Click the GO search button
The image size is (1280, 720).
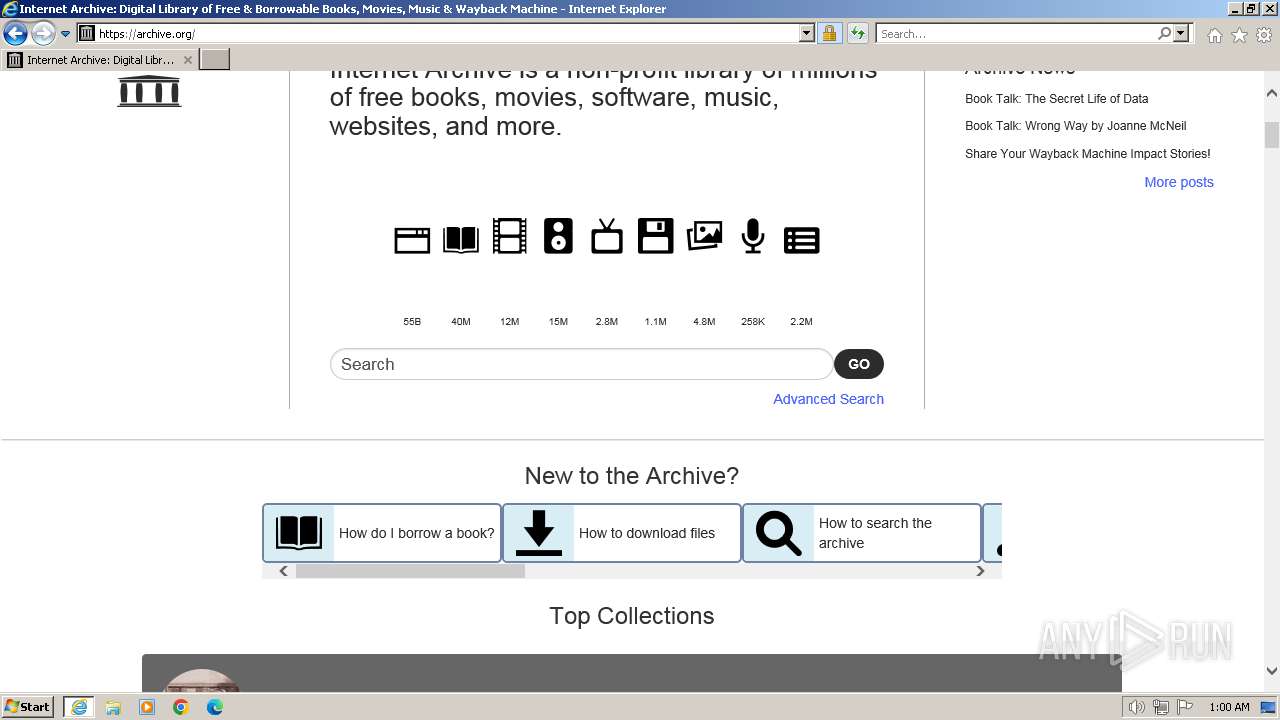pos(859,364)
